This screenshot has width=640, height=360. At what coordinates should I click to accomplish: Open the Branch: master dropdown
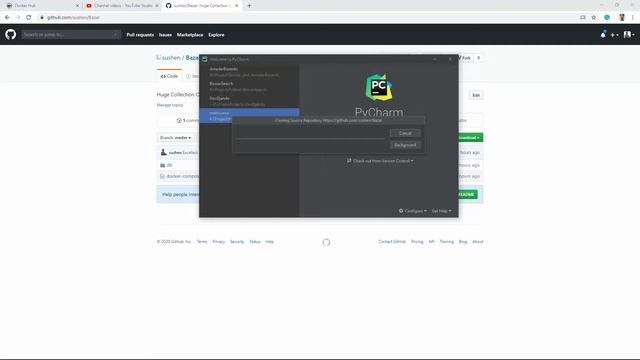click(x=176, y=138)
